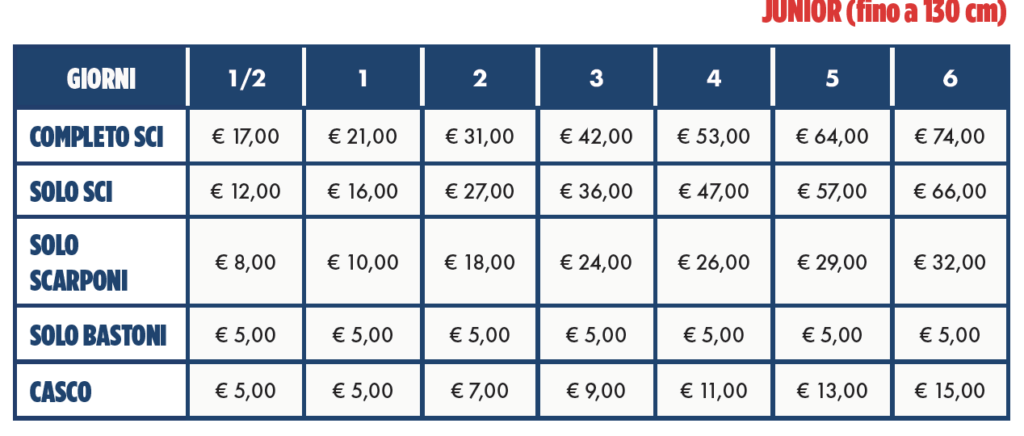This screenshot has width=1024, height=436.
Task: Click the 1/2 day column header
Action: tap(246, 78)
